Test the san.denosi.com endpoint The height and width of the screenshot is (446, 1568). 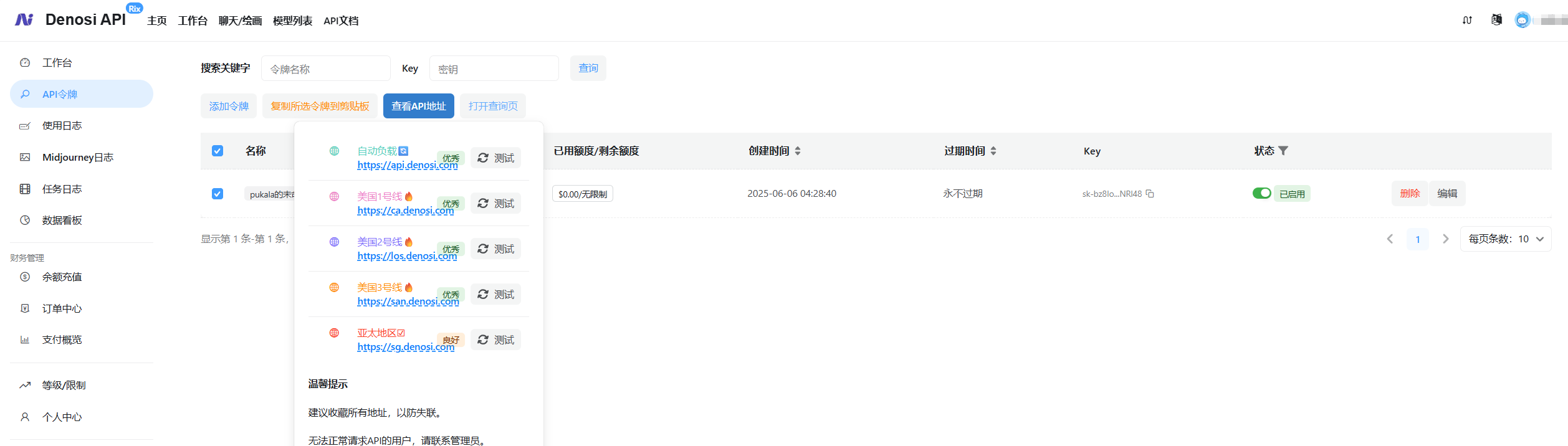point(496,294)
